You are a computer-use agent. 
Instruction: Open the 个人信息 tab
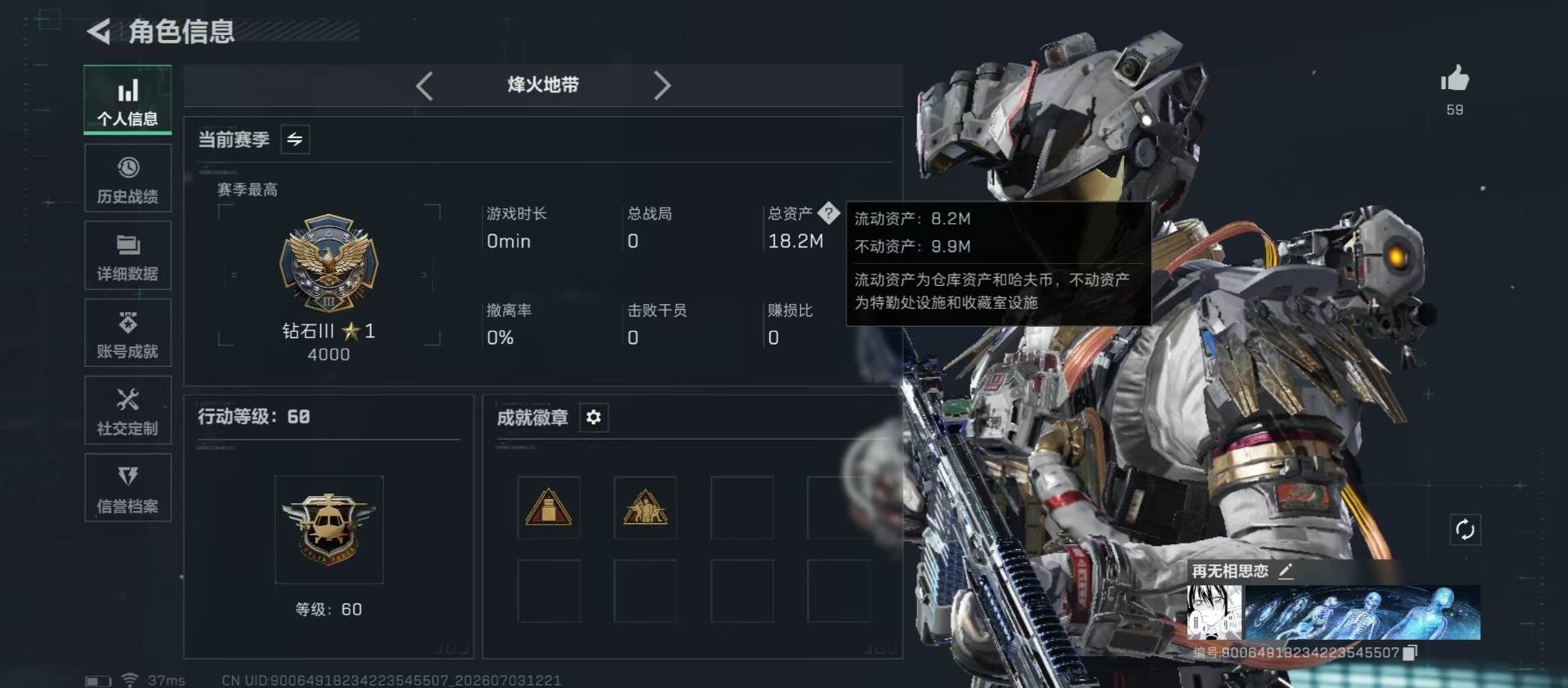point(127,101)
